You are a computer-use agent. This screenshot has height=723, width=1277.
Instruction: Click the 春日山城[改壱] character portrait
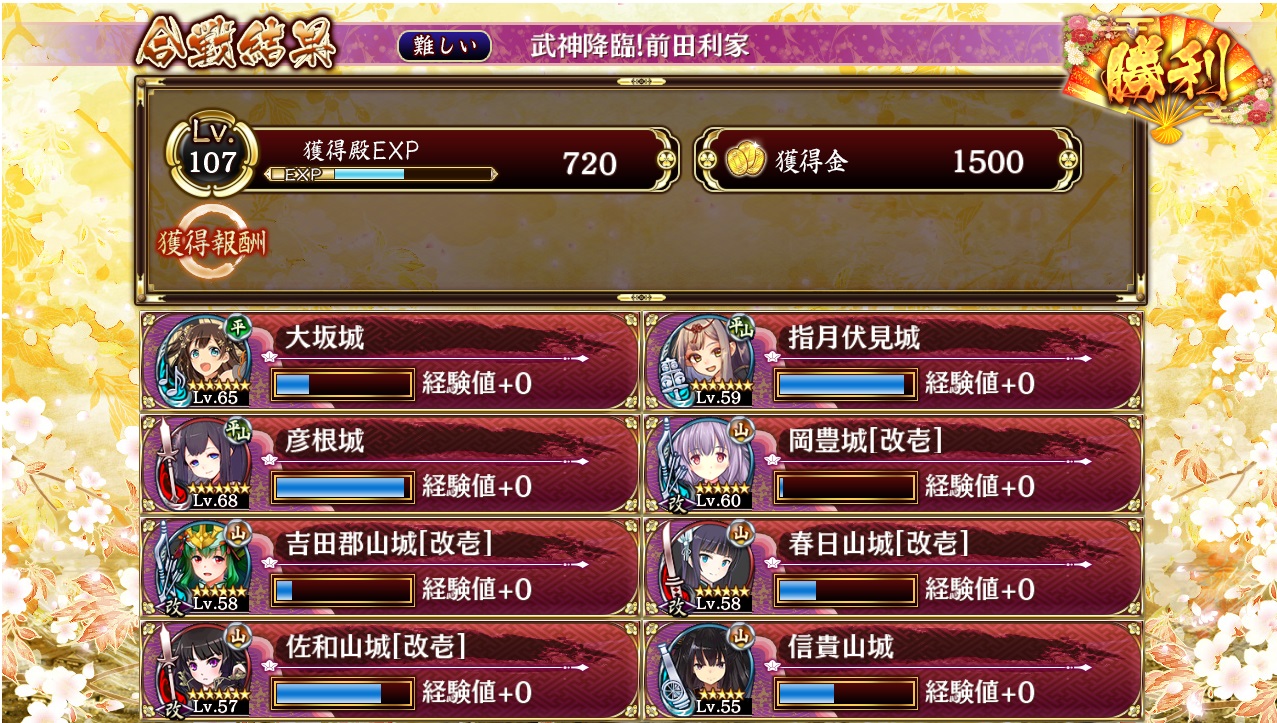point(704,566)
